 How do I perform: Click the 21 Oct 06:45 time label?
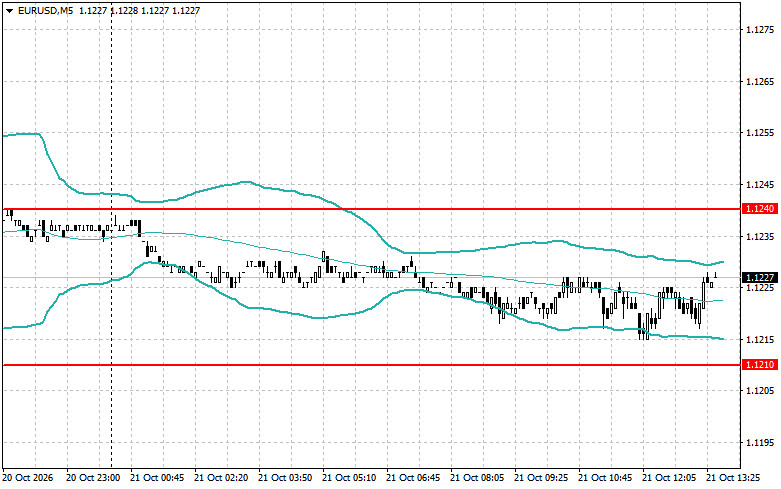[x=413, y=478]
